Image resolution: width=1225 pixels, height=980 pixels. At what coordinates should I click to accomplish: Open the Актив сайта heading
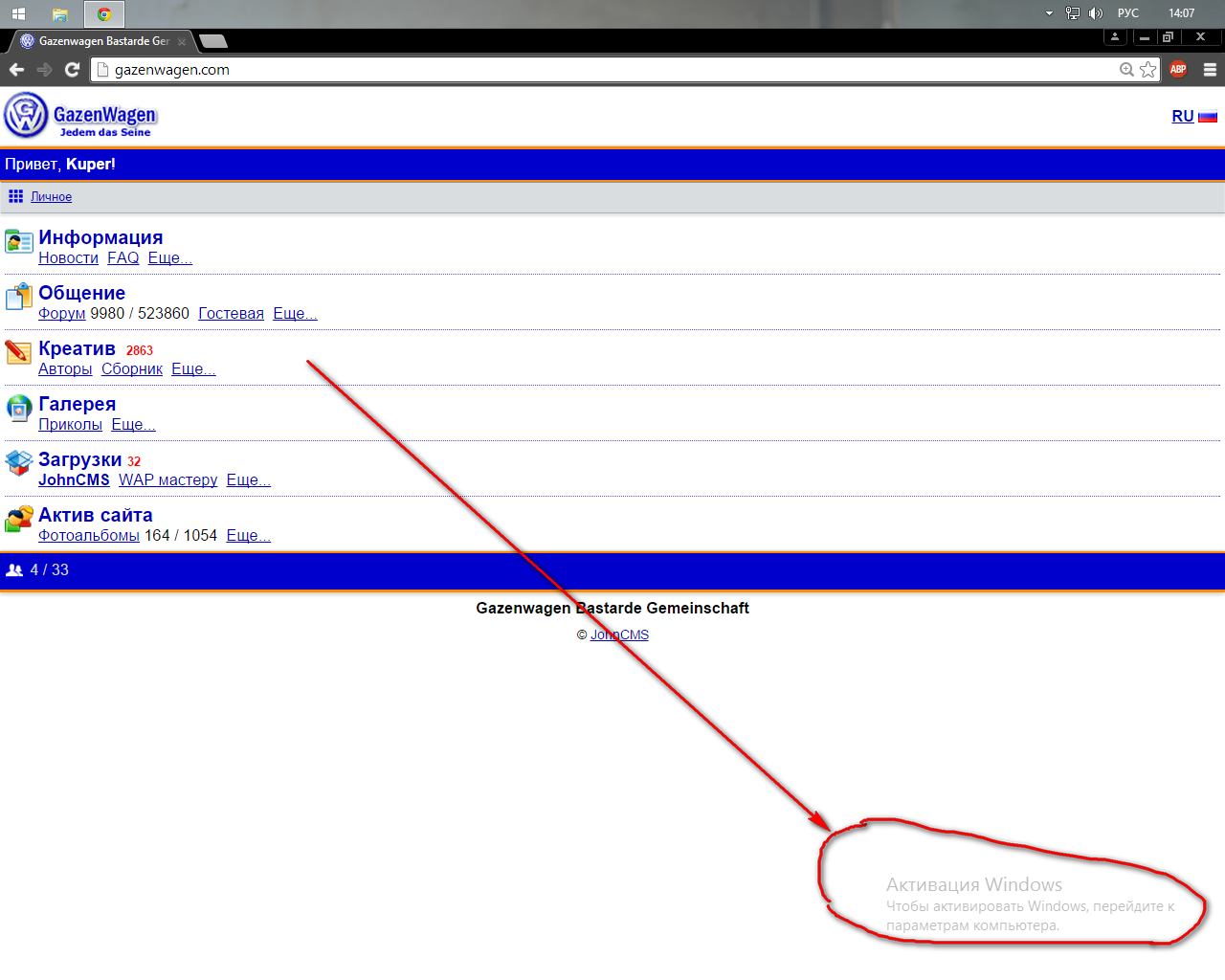coord(96,515)
